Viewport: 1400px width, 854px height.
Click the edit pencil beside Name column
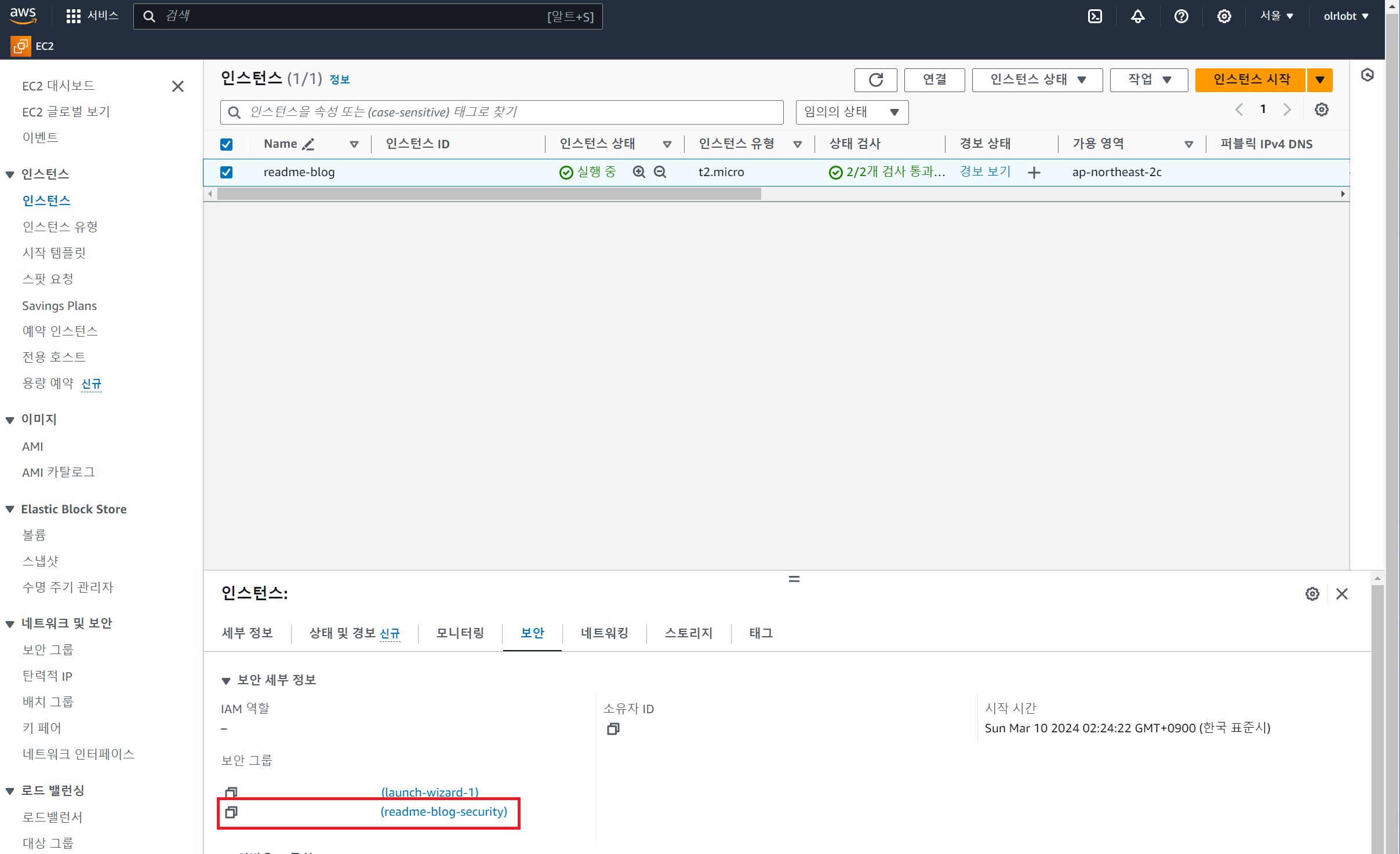pyautogui.click(x=308, y=144)
